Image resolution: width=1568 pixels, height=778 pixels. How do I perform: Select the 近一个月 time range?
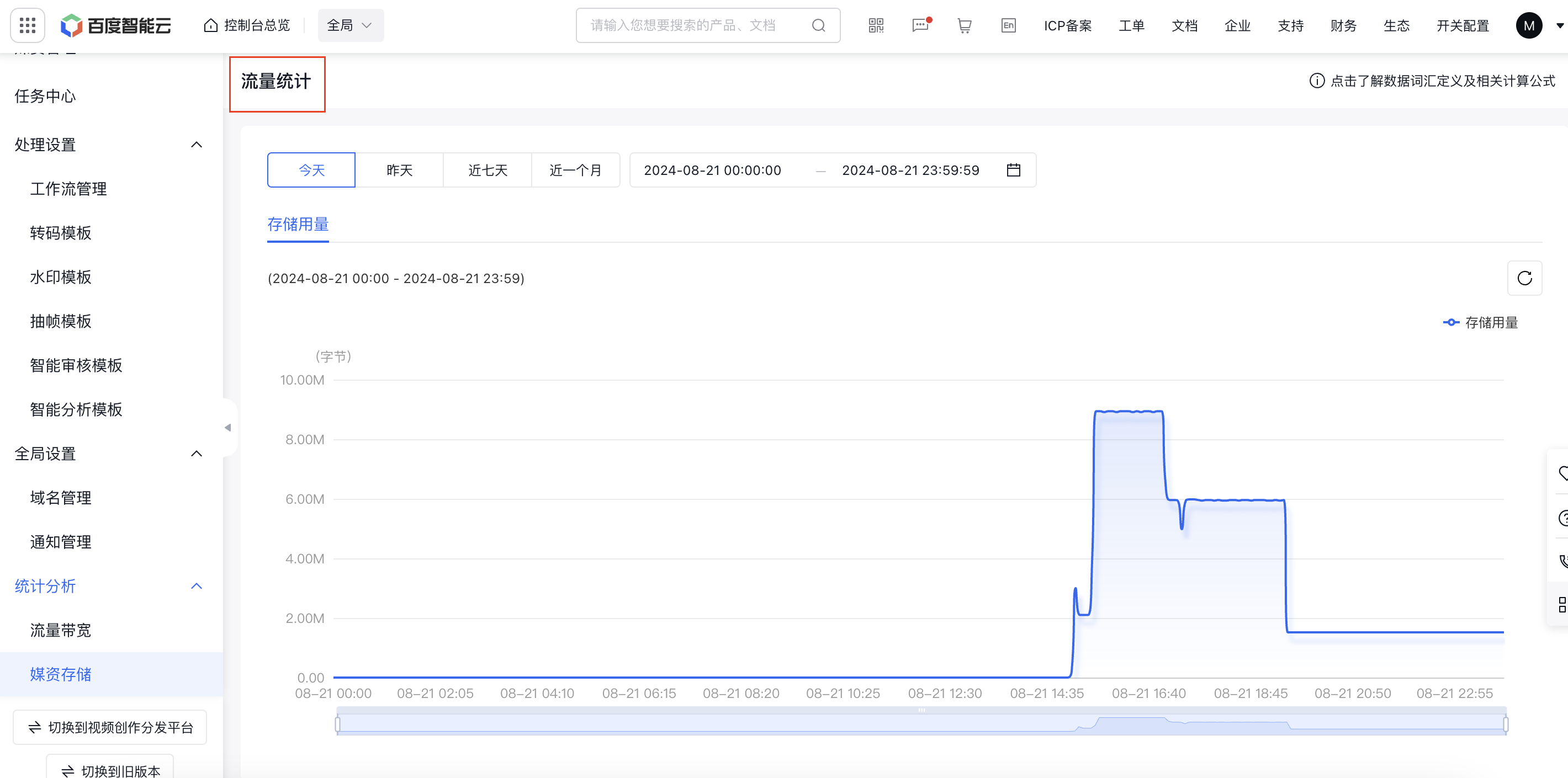pyautogui.click(x=576, y=170)
